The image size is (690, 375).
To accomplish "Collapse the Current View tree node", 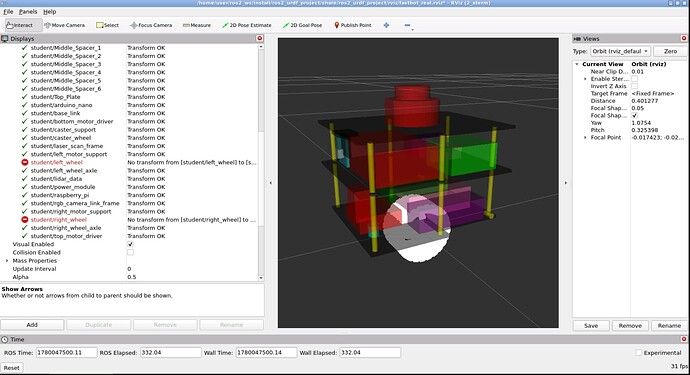I will pyautogui.click(x=577, y=64).
